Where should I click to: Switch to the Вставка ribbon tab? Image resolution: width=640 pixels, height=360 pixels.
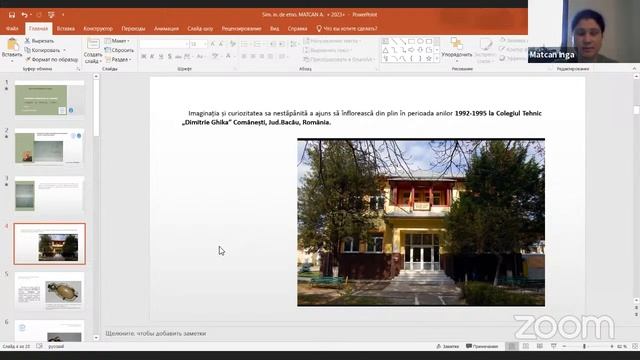[x=66, y=29]
